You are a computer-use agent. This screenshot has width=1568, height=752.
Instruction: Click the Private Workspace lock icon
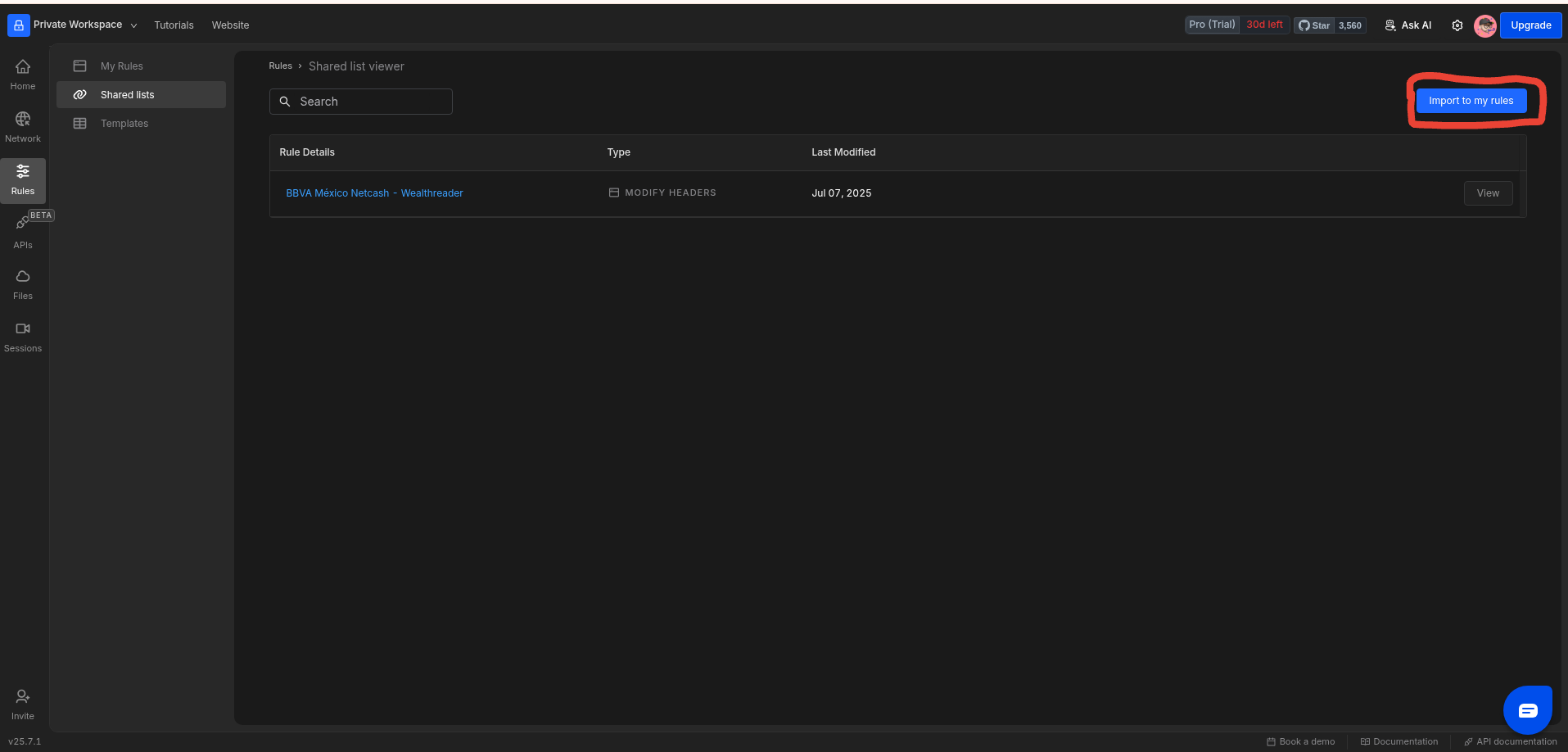(x=19, y=25)
